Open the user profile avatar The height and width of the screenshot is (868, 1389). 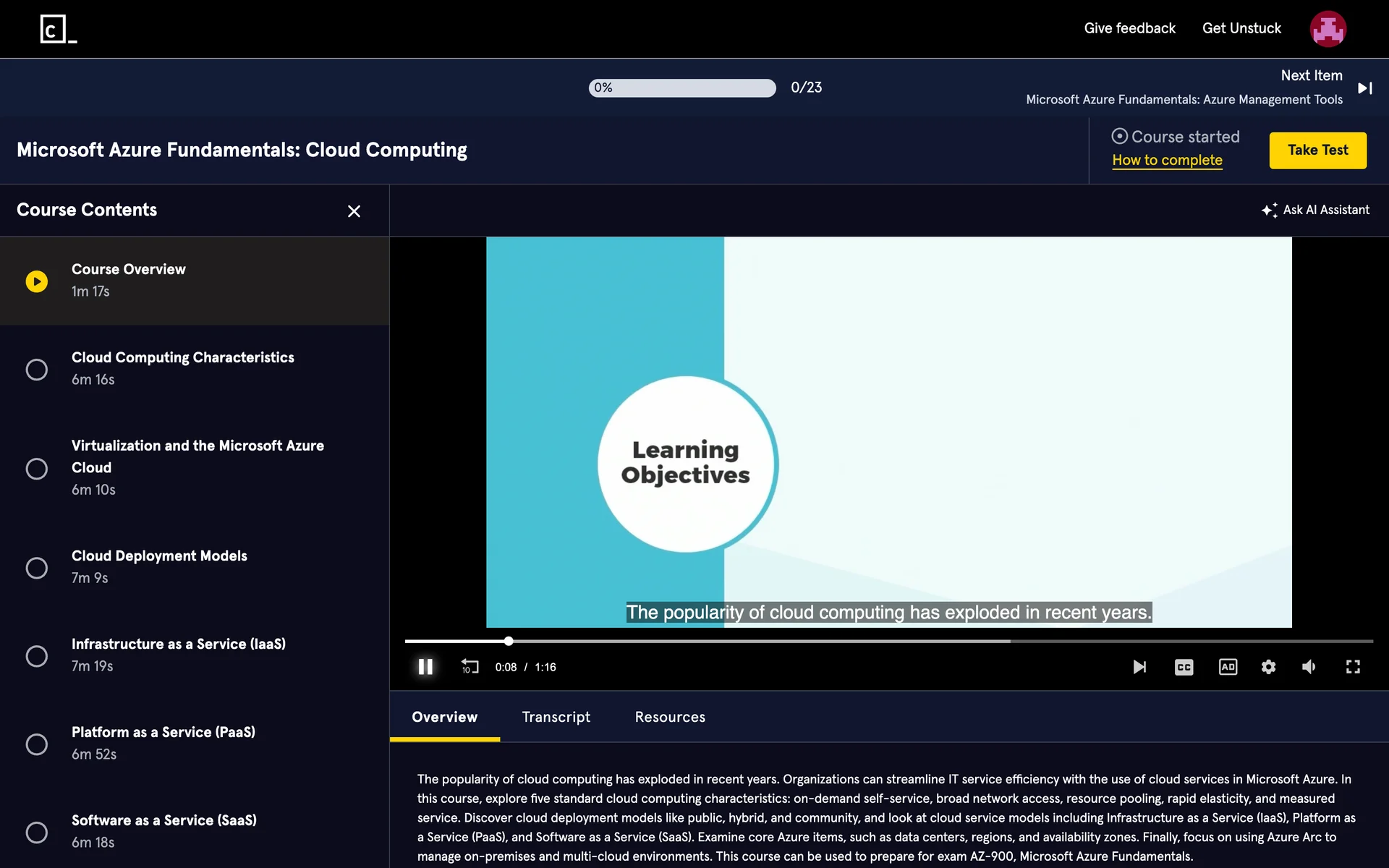coord(1328,29)
